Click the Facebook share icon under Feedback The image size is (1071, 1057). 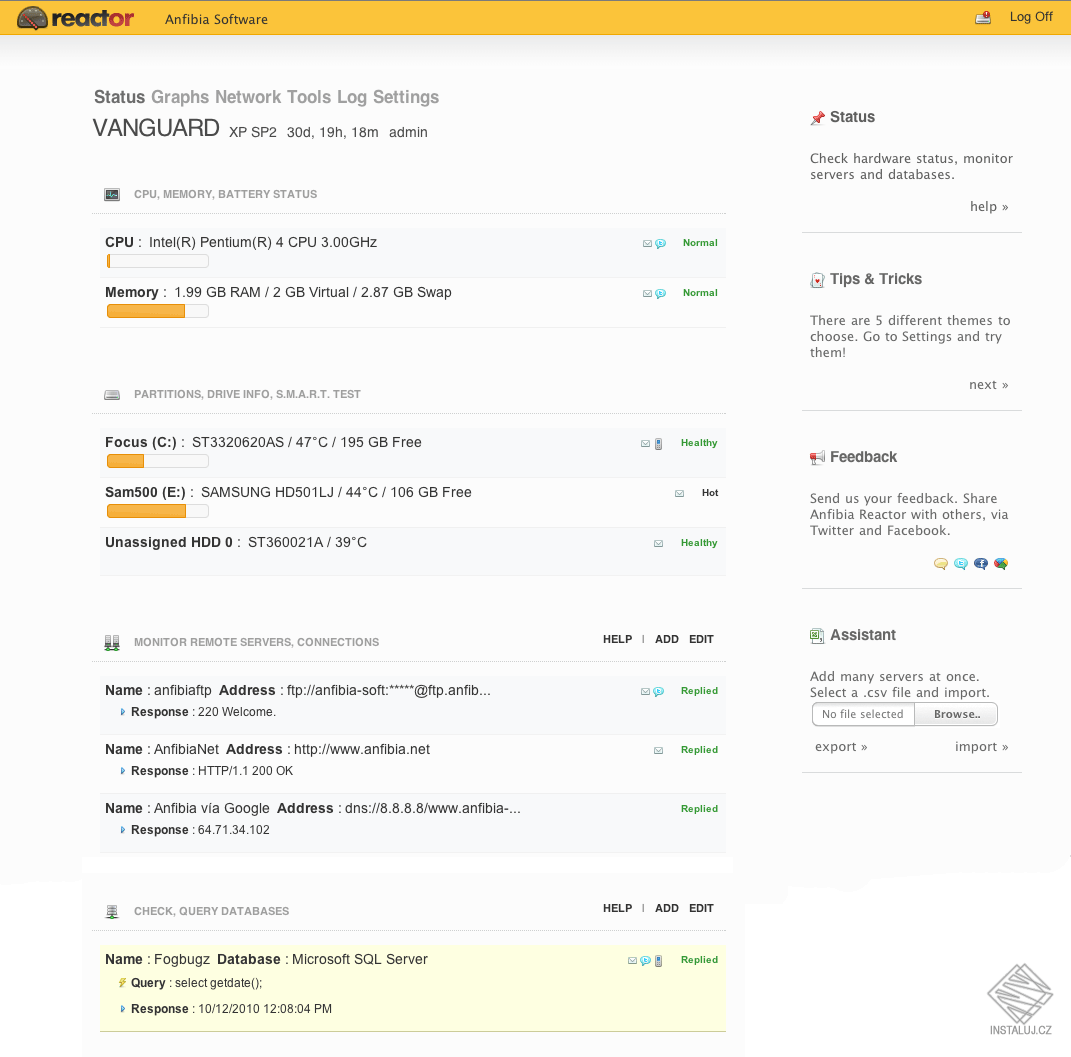pos(981,564)
